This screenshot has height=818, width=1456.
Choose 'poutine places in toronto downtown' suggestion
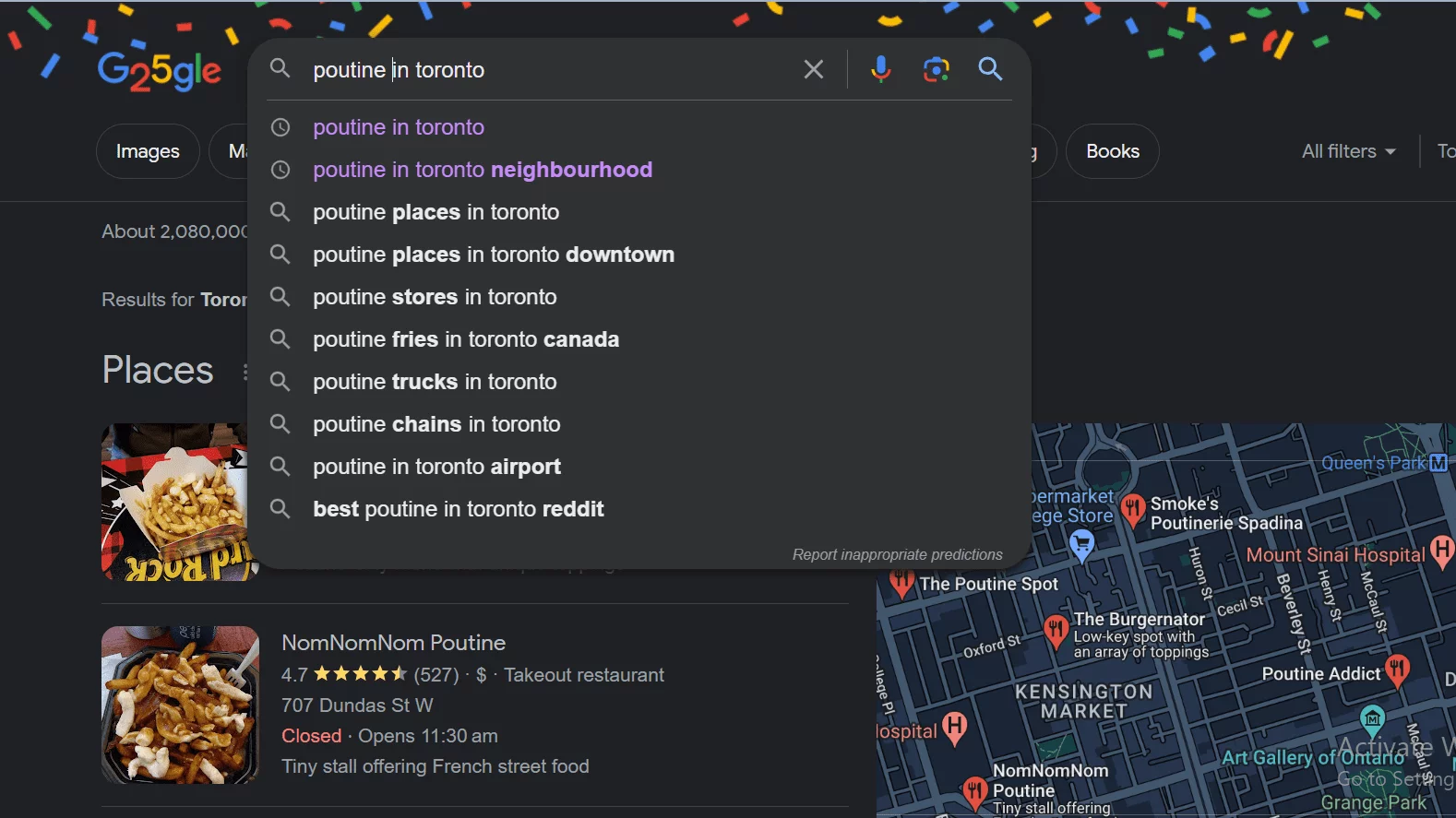pos(494,255)
